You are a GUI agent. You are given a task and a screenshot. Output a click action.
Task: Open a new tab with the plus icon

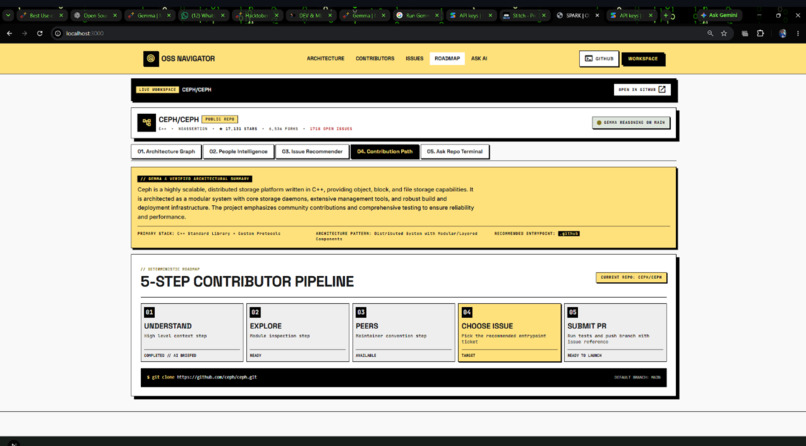pos(666,15)
